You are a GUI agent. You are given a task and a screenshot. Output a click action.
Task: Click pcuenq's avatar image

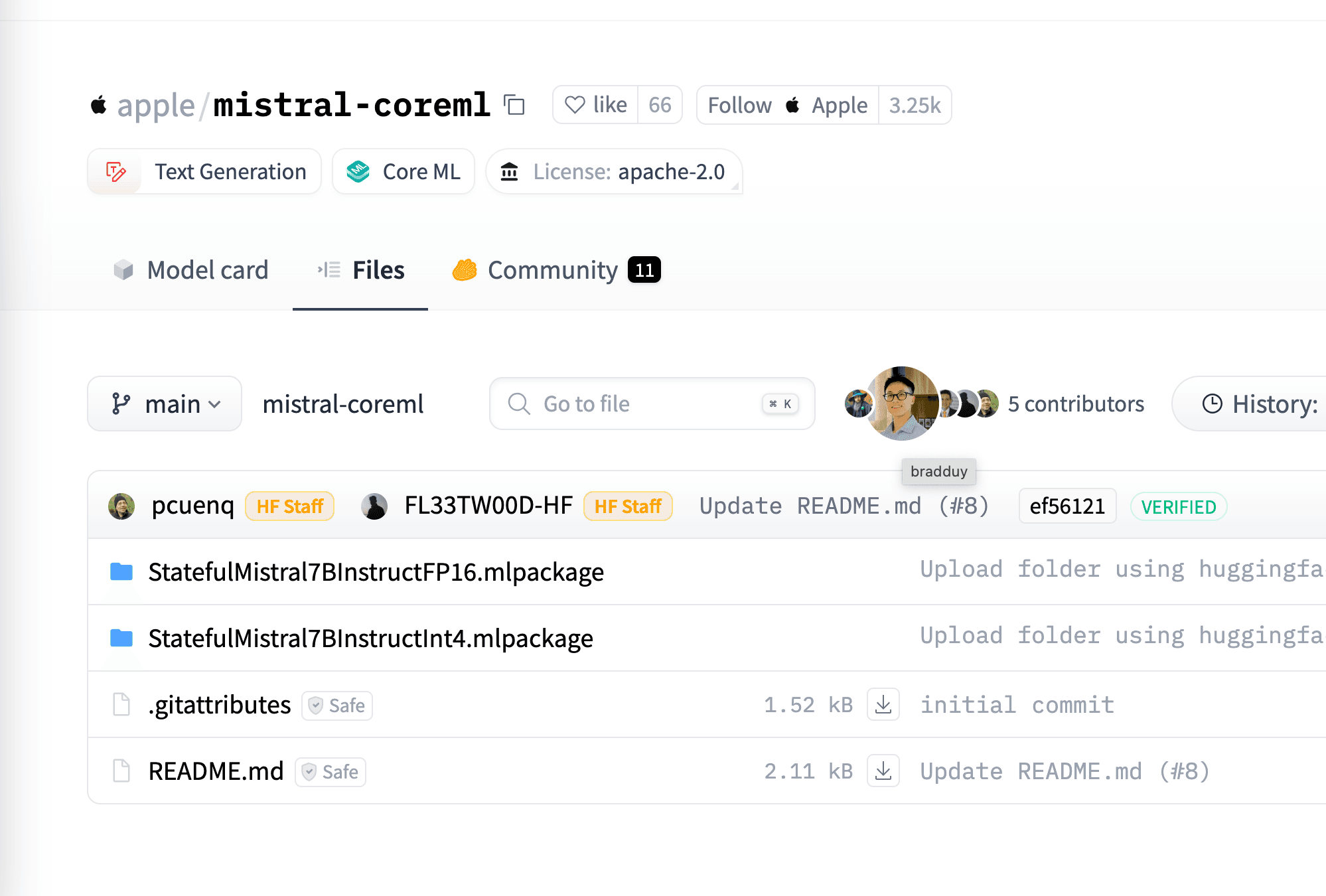point(121,506)
